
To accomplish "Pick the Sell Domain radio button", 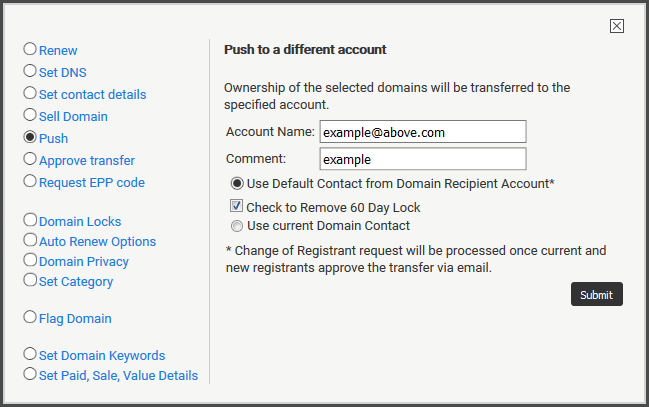I will pos(30,115).
